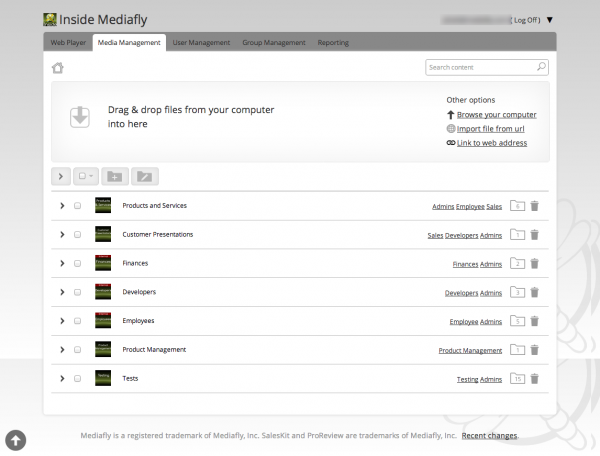Expand all with the toolbar chevron

point(61,176)
